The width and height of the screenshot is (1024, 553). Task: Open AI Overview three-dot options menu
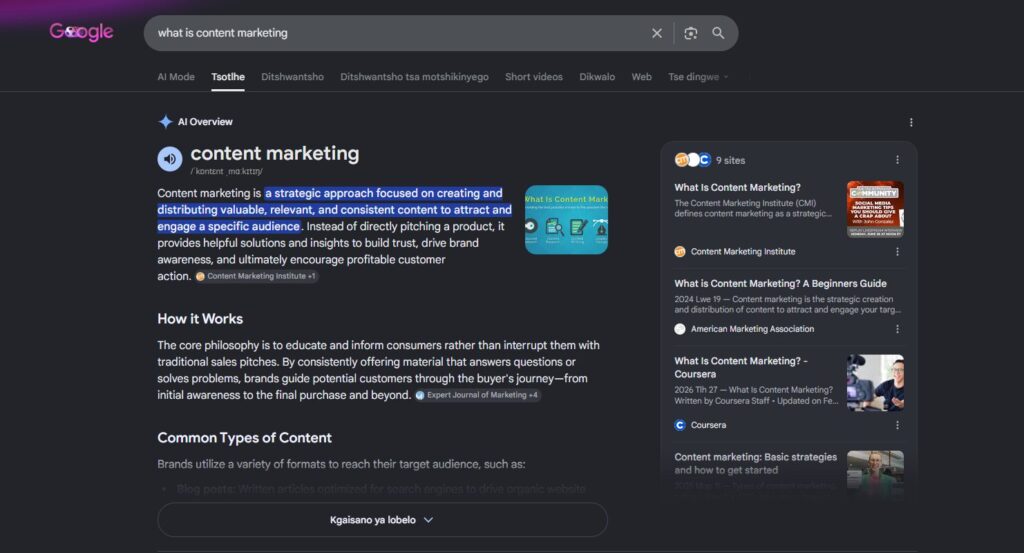911,122
